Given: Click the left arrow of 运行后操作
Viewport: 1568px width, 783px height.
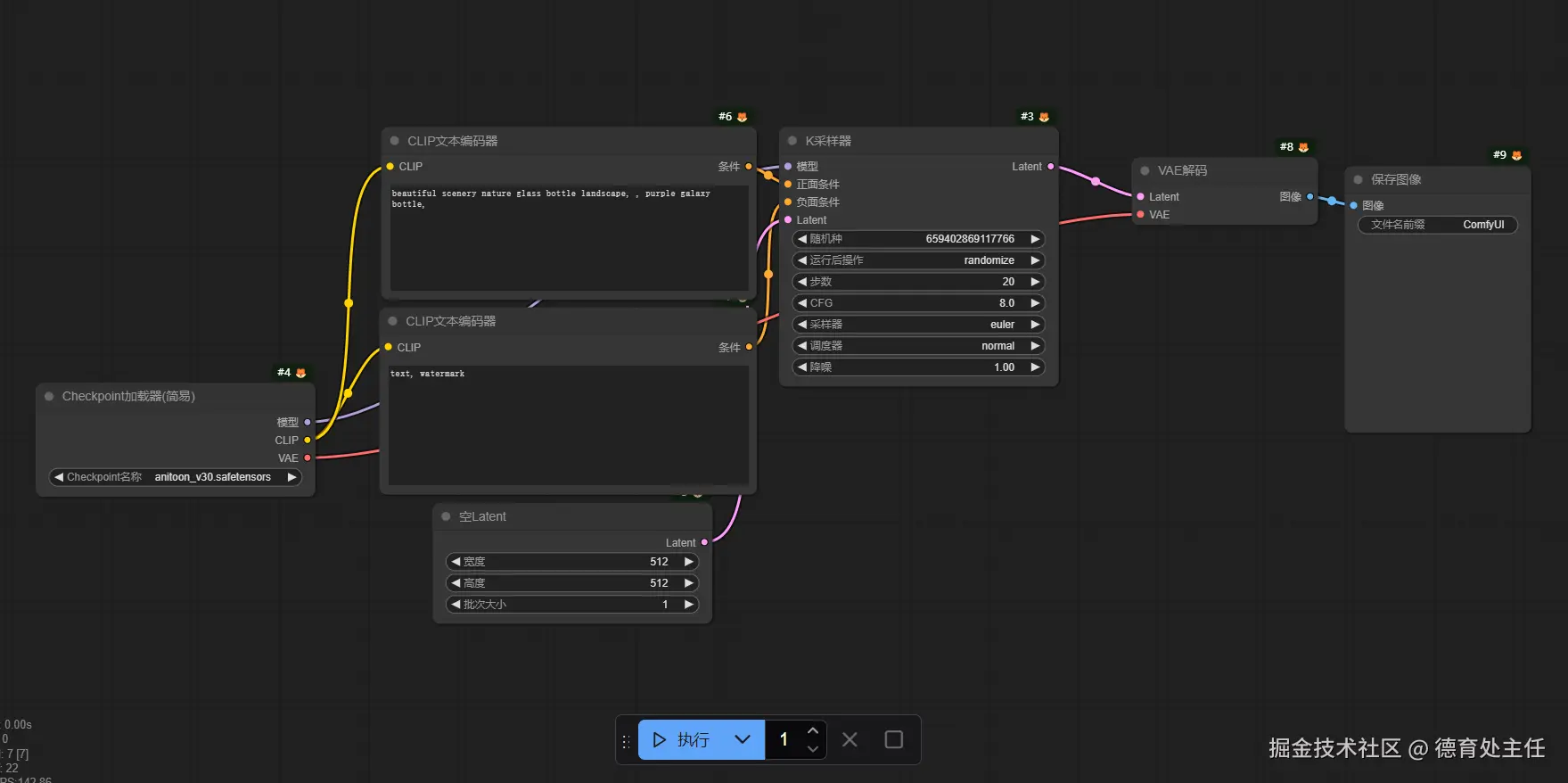Looking at the screenshot, I should tap(801, 260).
